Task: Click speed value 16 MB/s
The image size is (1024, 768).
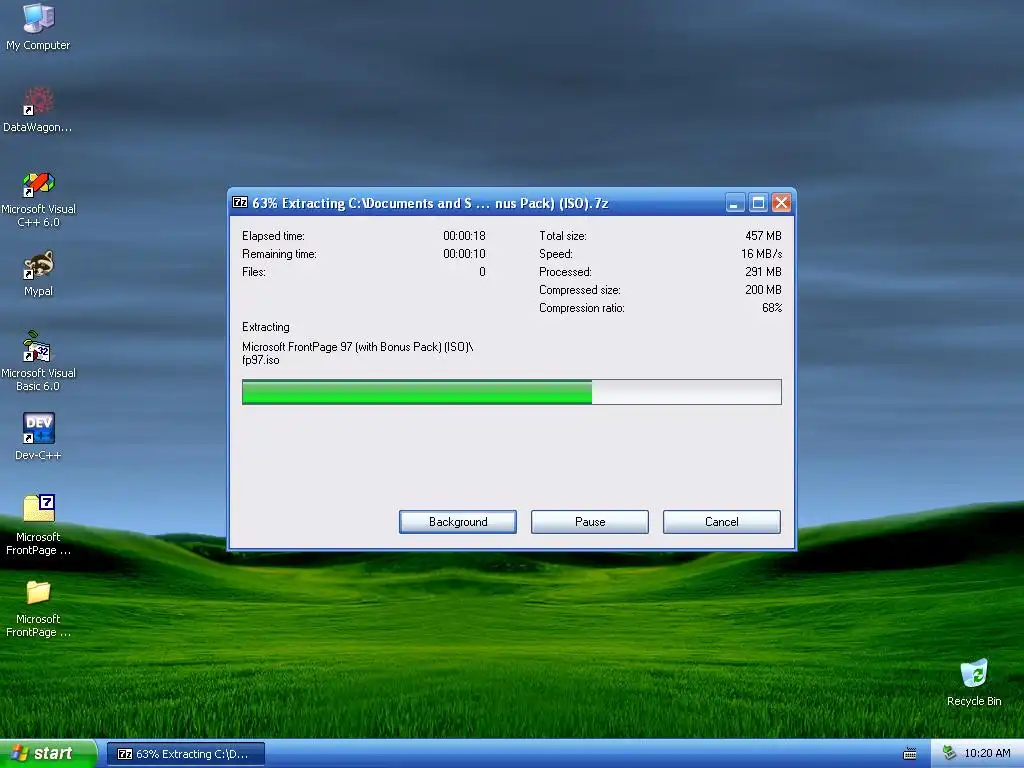Action: [x=761, y=254]
